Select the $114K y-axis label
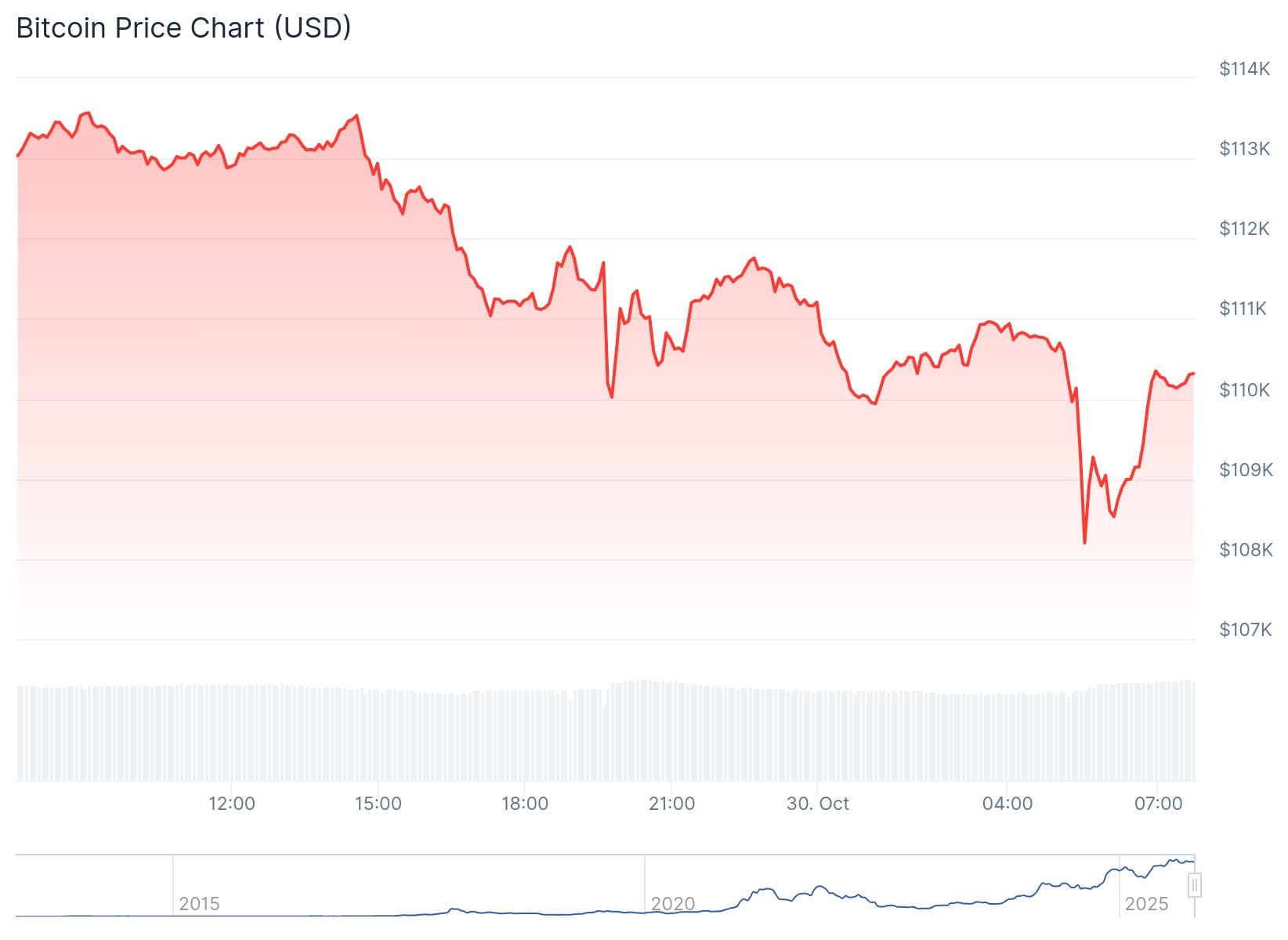This screenshot has height=940, width=1288. point(1244,69)
